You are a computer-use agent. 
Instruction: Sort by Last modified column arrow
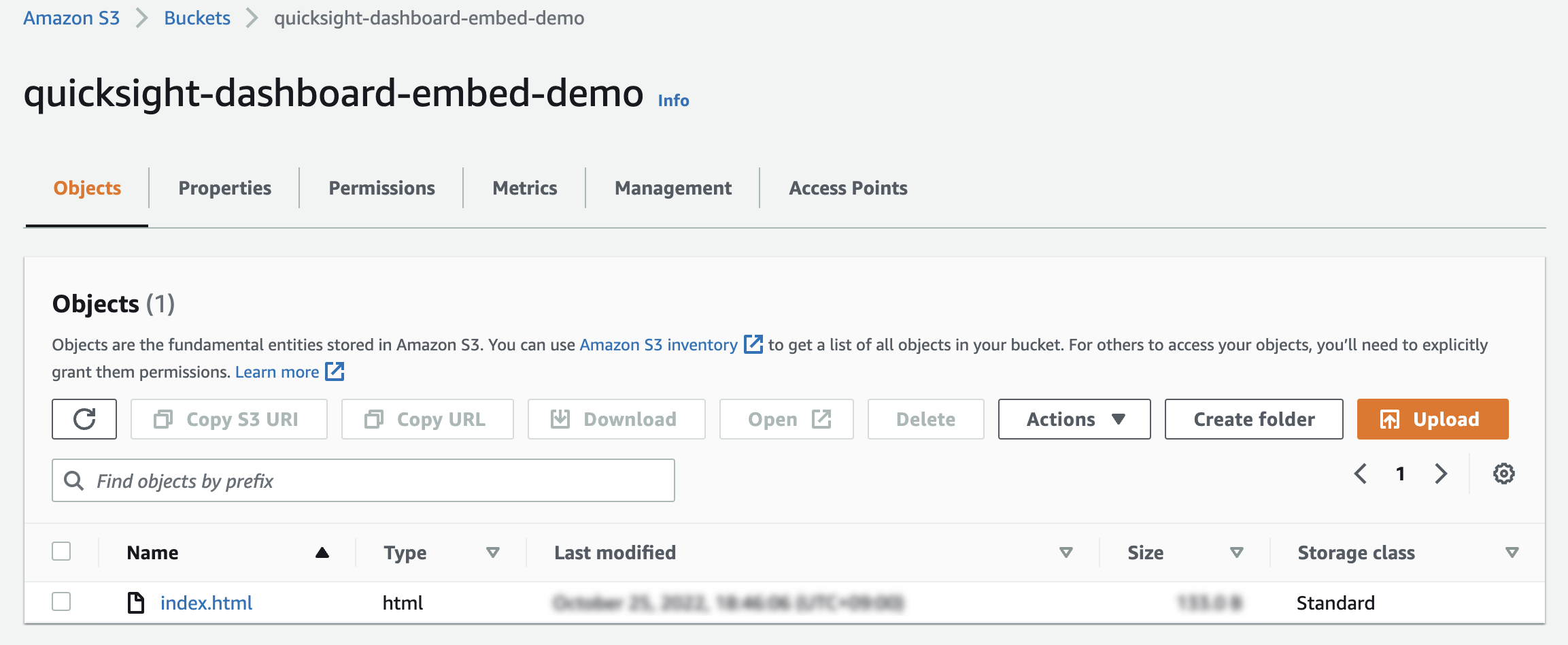click(x=1066, y=552)
